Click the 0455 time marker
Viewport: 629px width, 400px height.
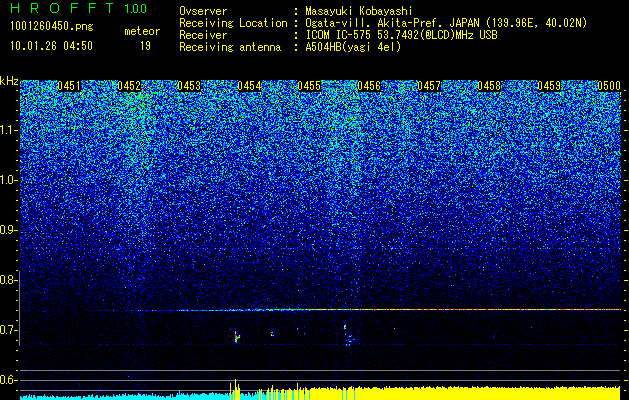[x=309, y=86]
